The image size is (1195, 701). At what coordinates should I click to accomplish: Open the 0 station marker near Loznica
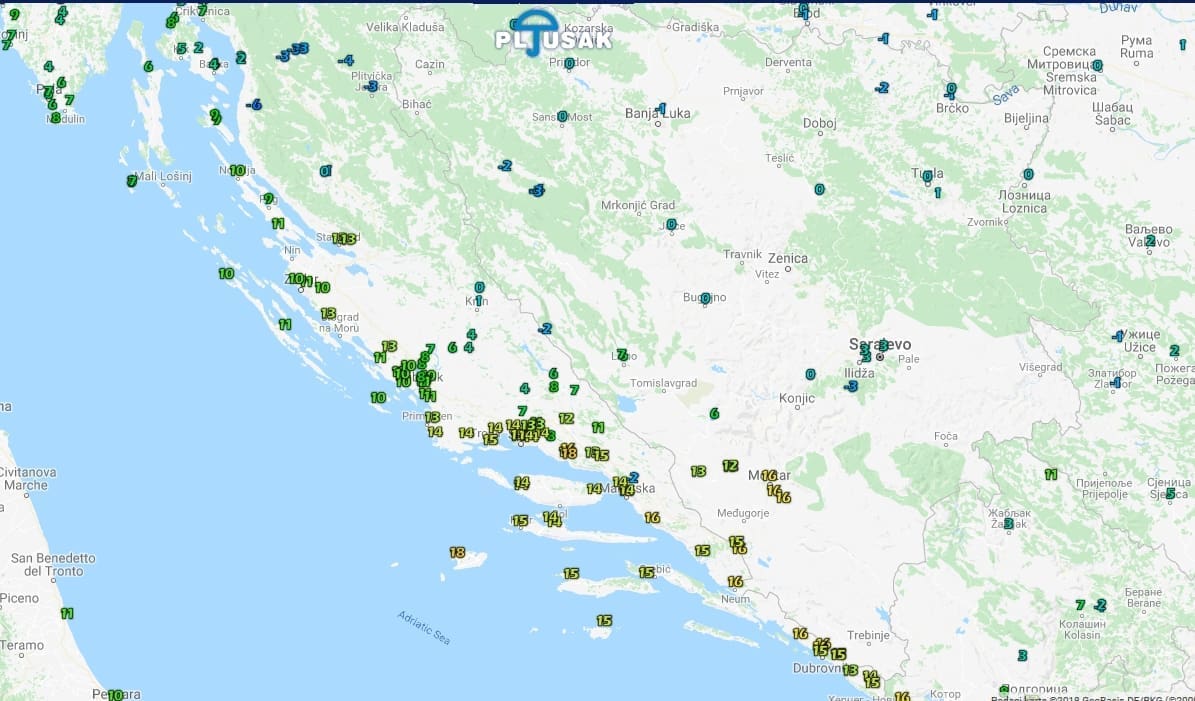[x=1027, y=174]
